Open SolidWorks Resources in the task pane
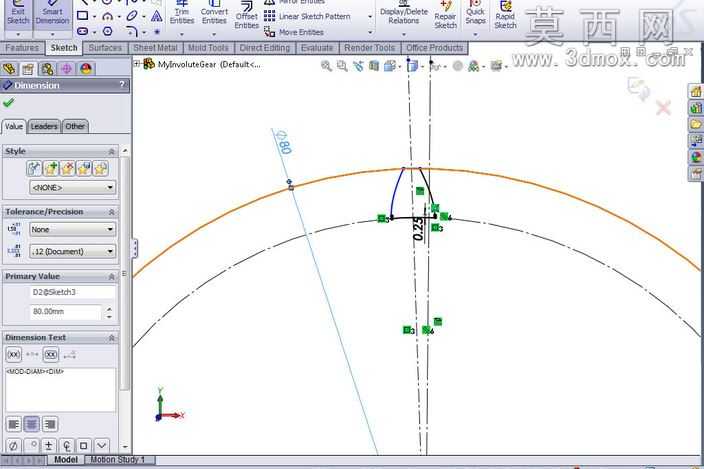This screenshot has width=704, height=469. coord(695,92)
